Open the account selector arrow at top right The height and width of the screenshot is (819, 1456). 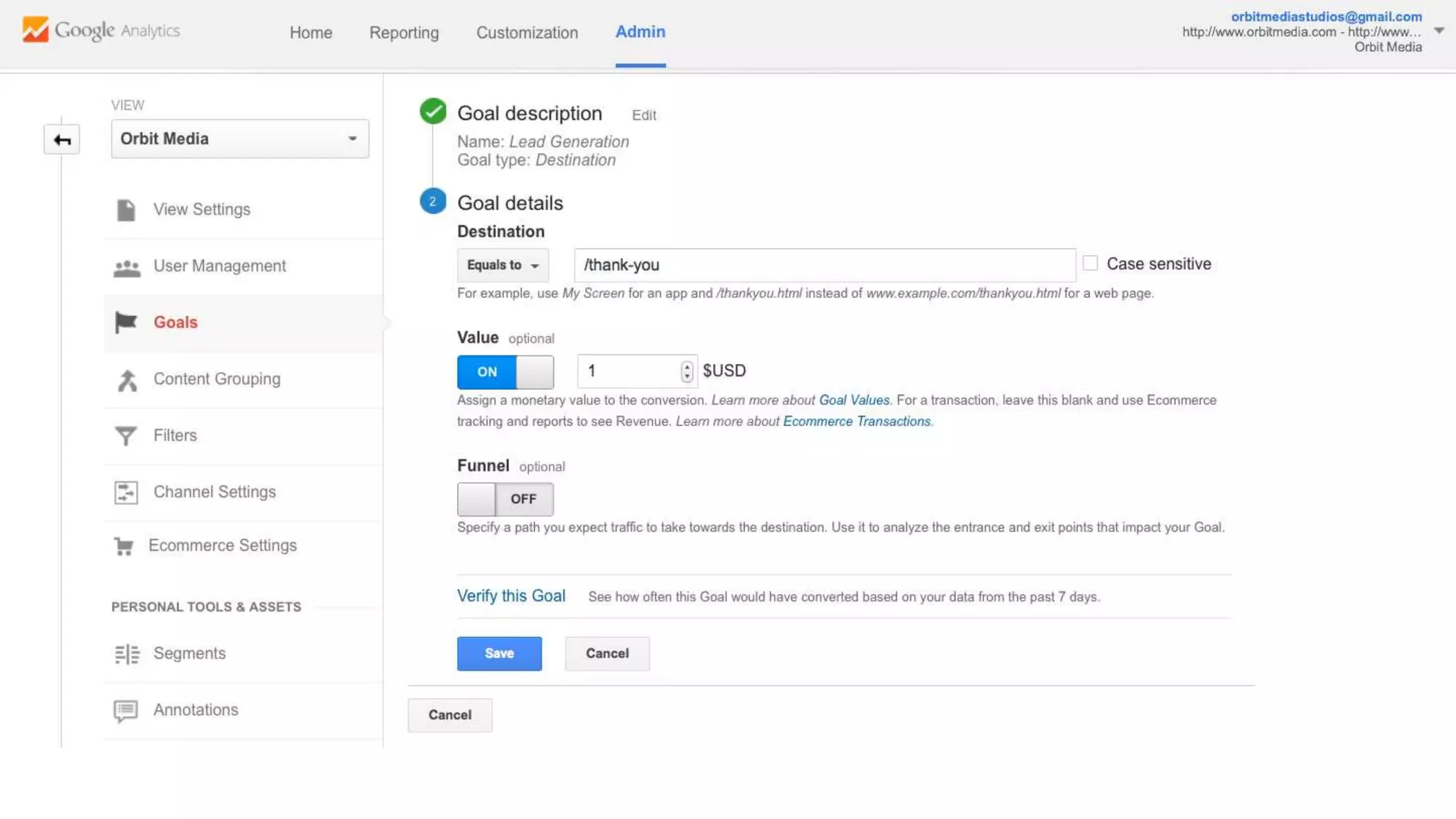click(1438, 31)
